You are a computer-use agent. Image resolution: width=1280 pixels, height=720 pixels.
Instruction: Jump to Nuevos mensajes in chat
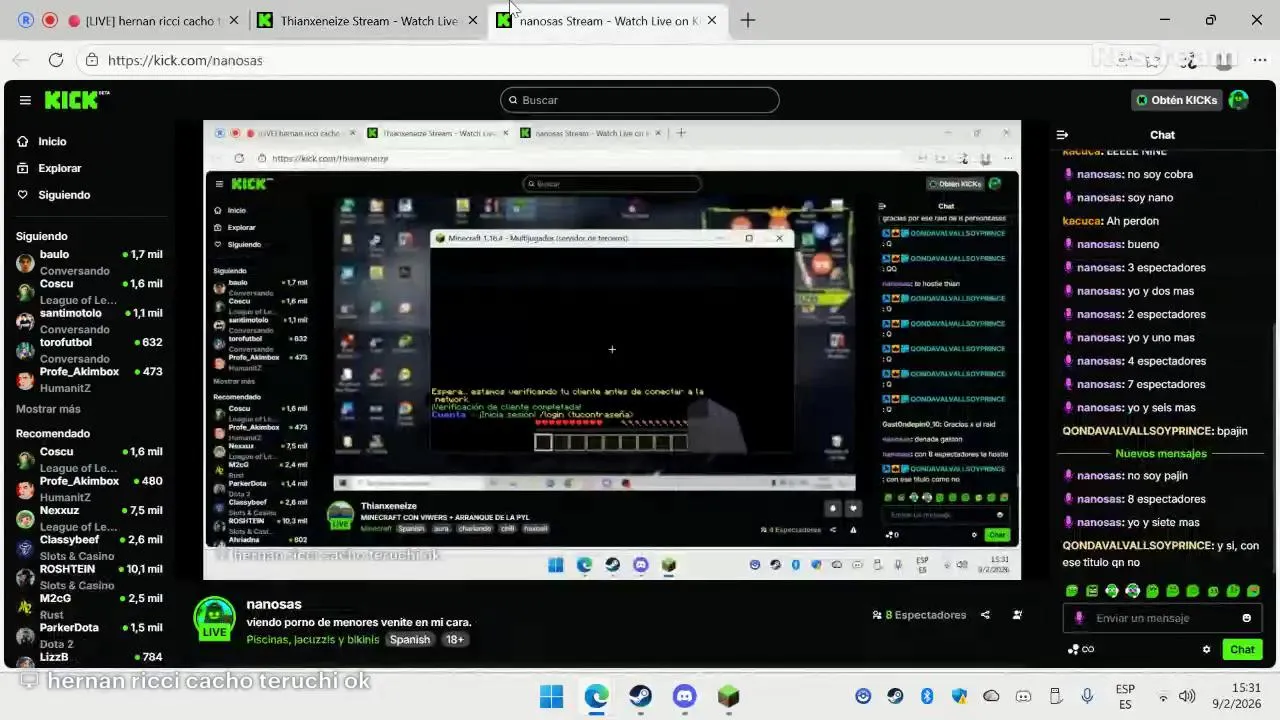click(1161, 454)
